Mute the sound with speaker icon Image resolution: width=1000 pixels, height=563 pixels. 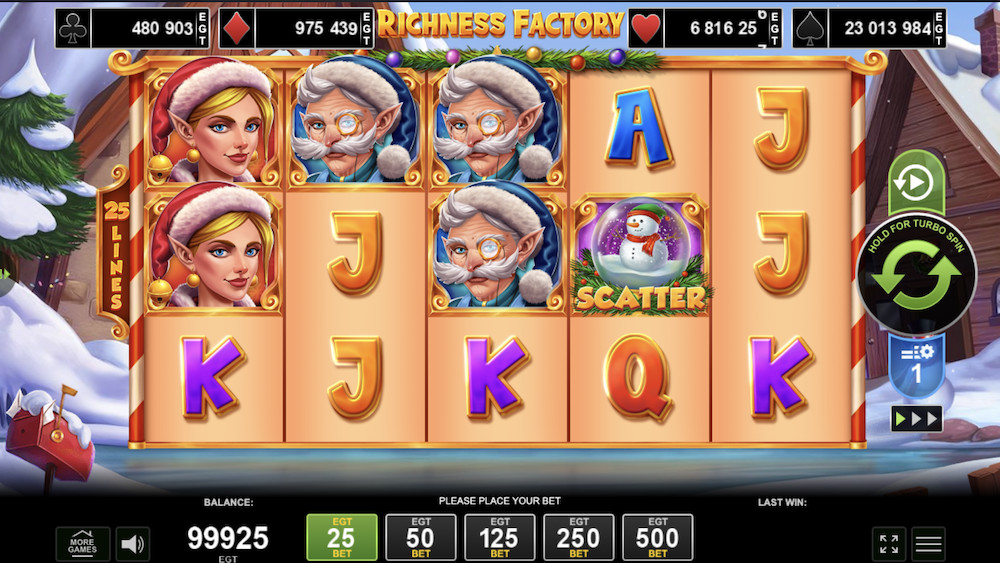pyautogui.click(x=133, y=544)
